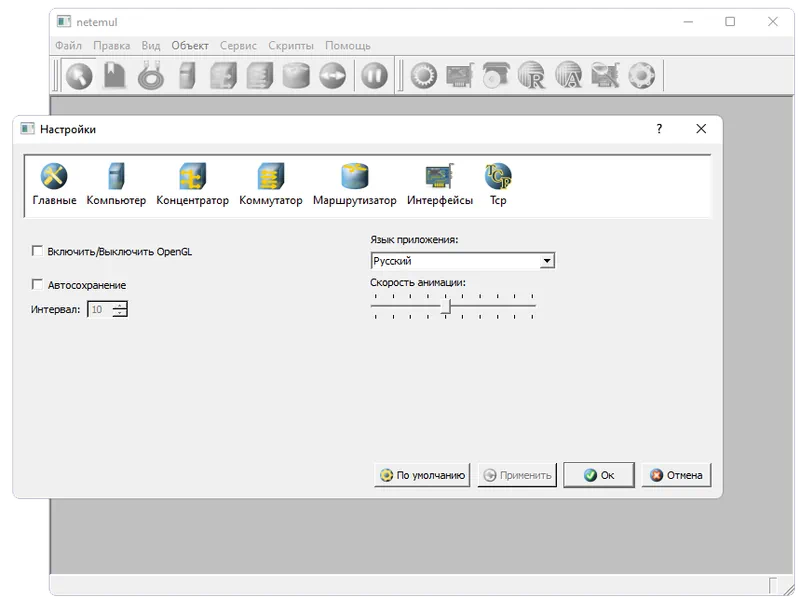Open the Скрипты menu
This screenshot has width=800, height=600.
coord(291,46)
